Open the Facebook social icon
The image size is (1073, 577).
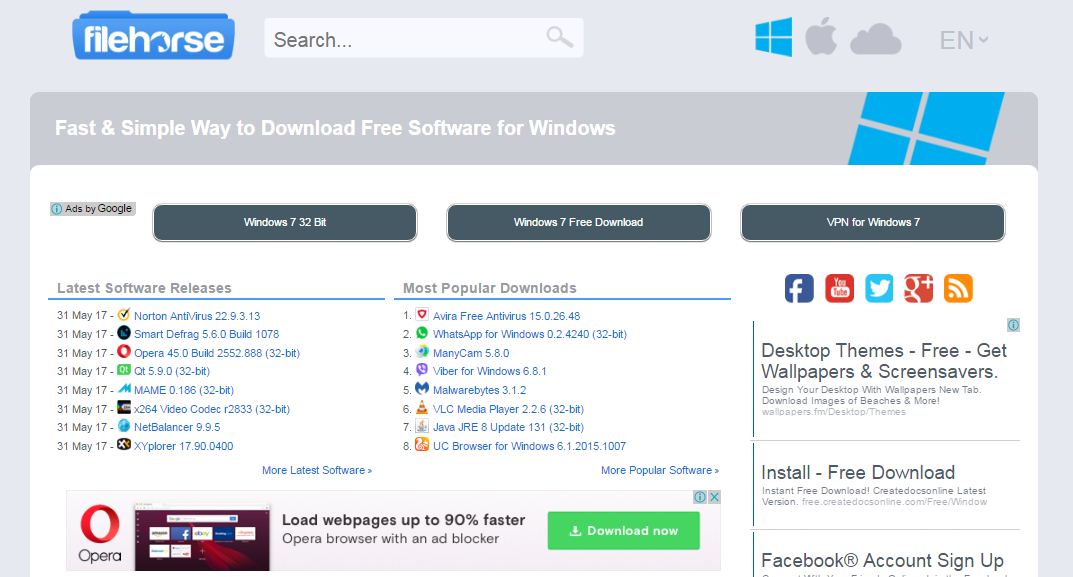799,288
